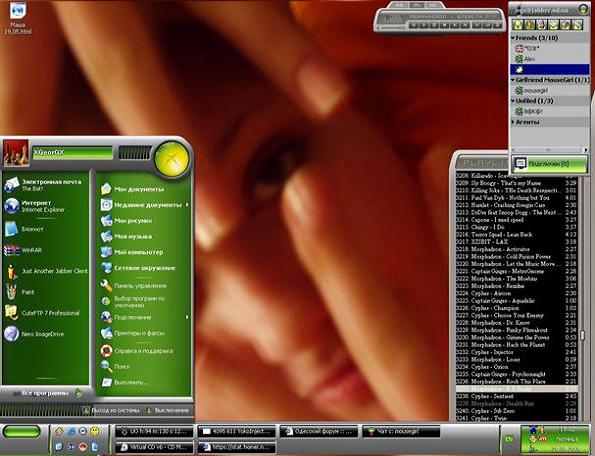Viewport: 595px width, 456px height.
Task: Open Панель управления (Control Panel)
Action: [x=144, y=286]
